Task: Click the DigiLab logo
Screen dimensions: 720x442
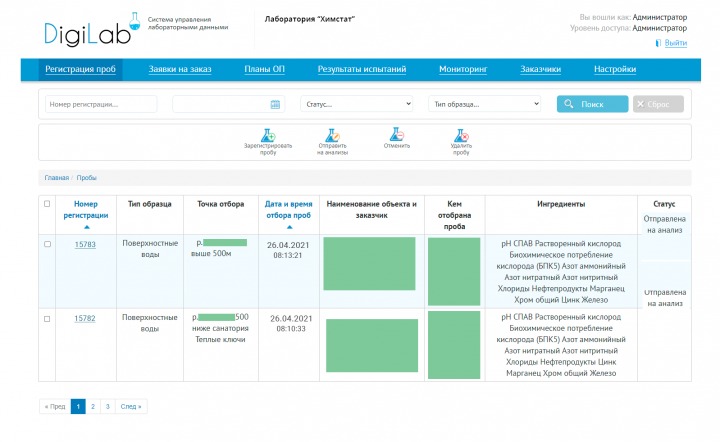Action: [92, 30]
